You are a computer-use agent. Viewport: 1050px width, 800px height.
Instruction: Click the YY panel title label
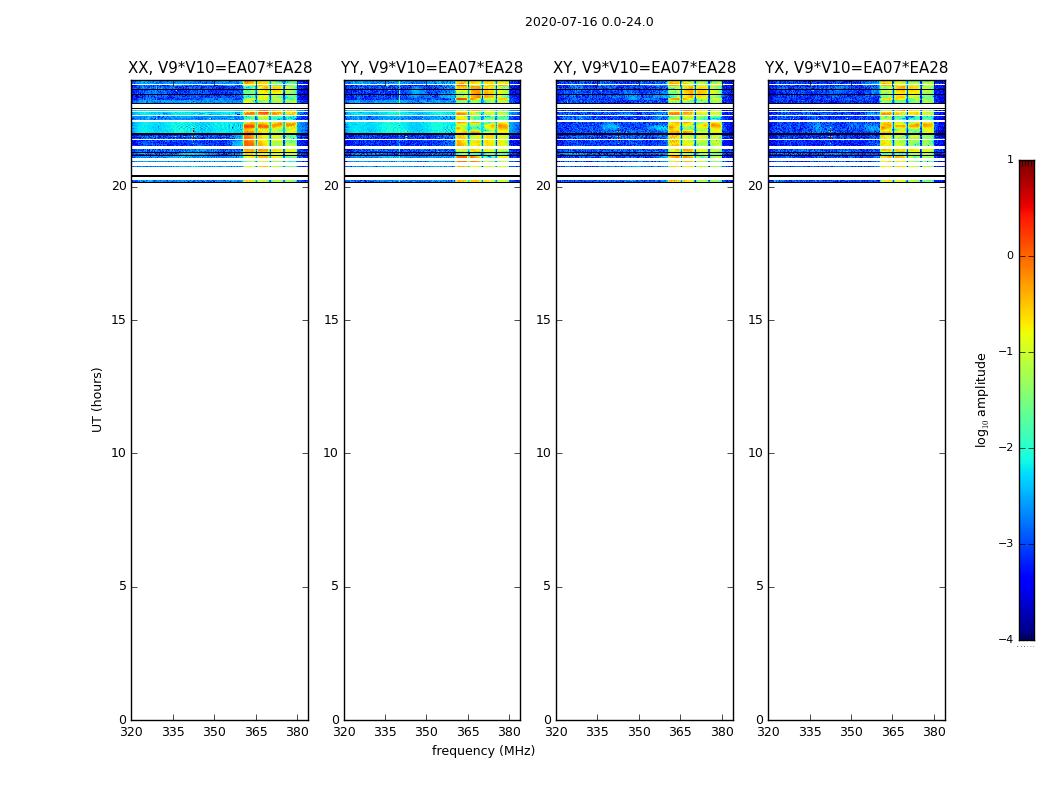click(432, 68)
